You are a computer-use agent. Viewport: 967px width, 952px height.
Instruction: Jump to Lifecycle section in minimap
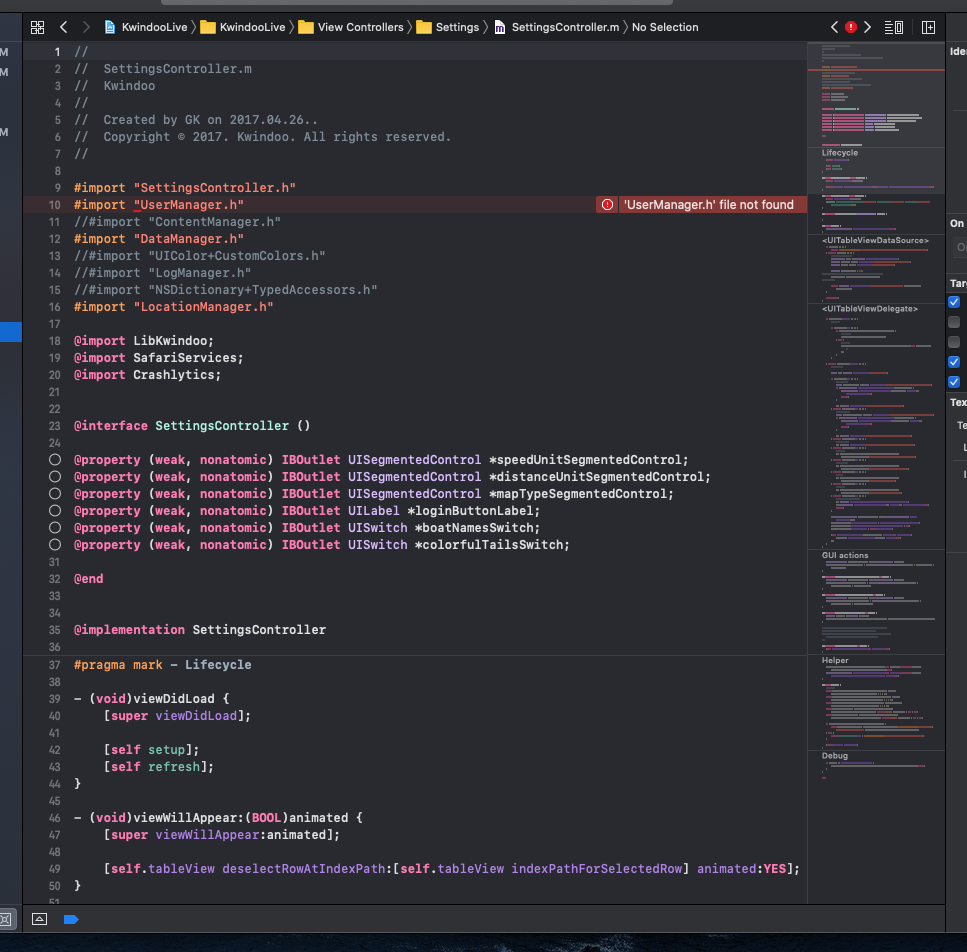tap(839, 153)
